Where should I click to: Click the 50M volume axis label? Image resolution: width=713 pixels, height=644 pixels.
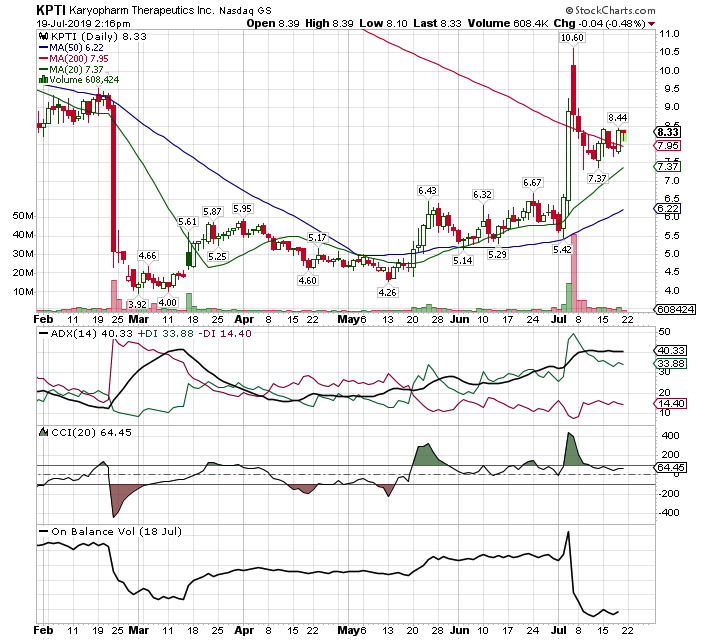23,216
